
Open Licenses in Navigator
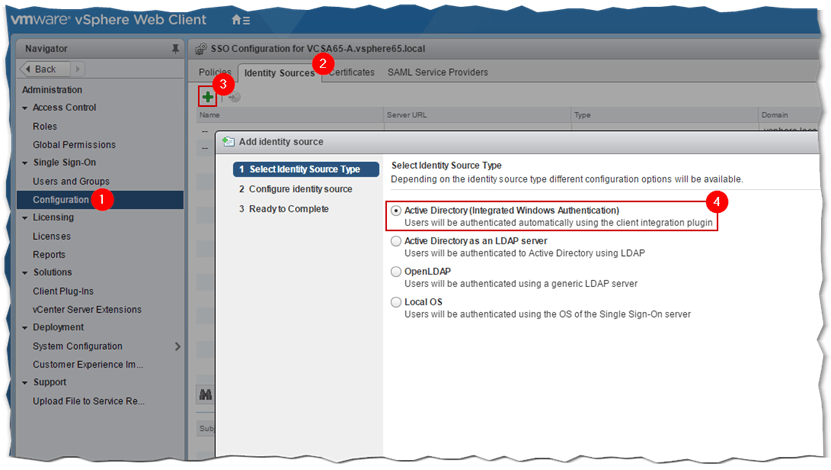coord(51,236)
